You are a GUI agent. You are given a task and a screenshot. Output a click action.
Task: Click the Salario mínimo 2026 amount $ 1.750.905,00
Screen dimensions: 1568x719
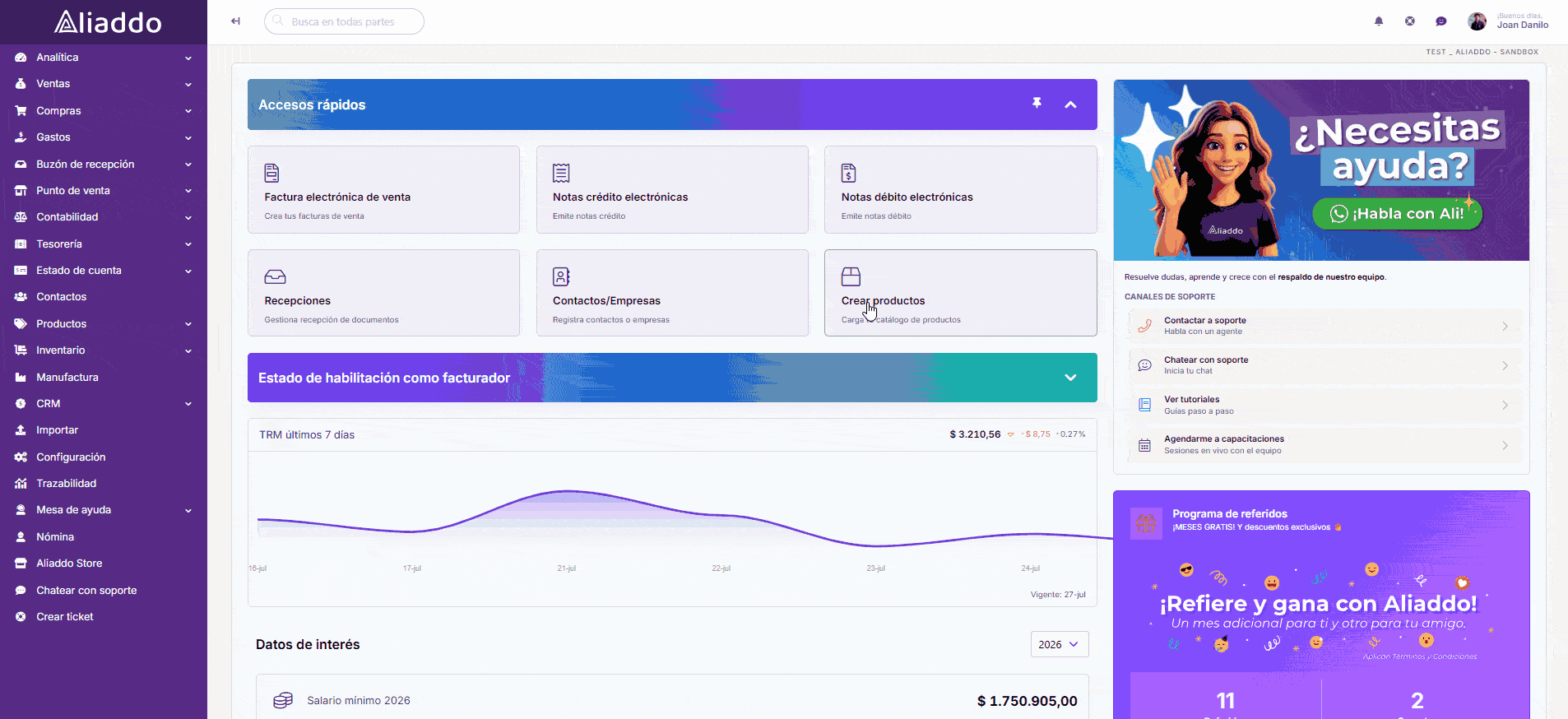[x=1028, y=701]
